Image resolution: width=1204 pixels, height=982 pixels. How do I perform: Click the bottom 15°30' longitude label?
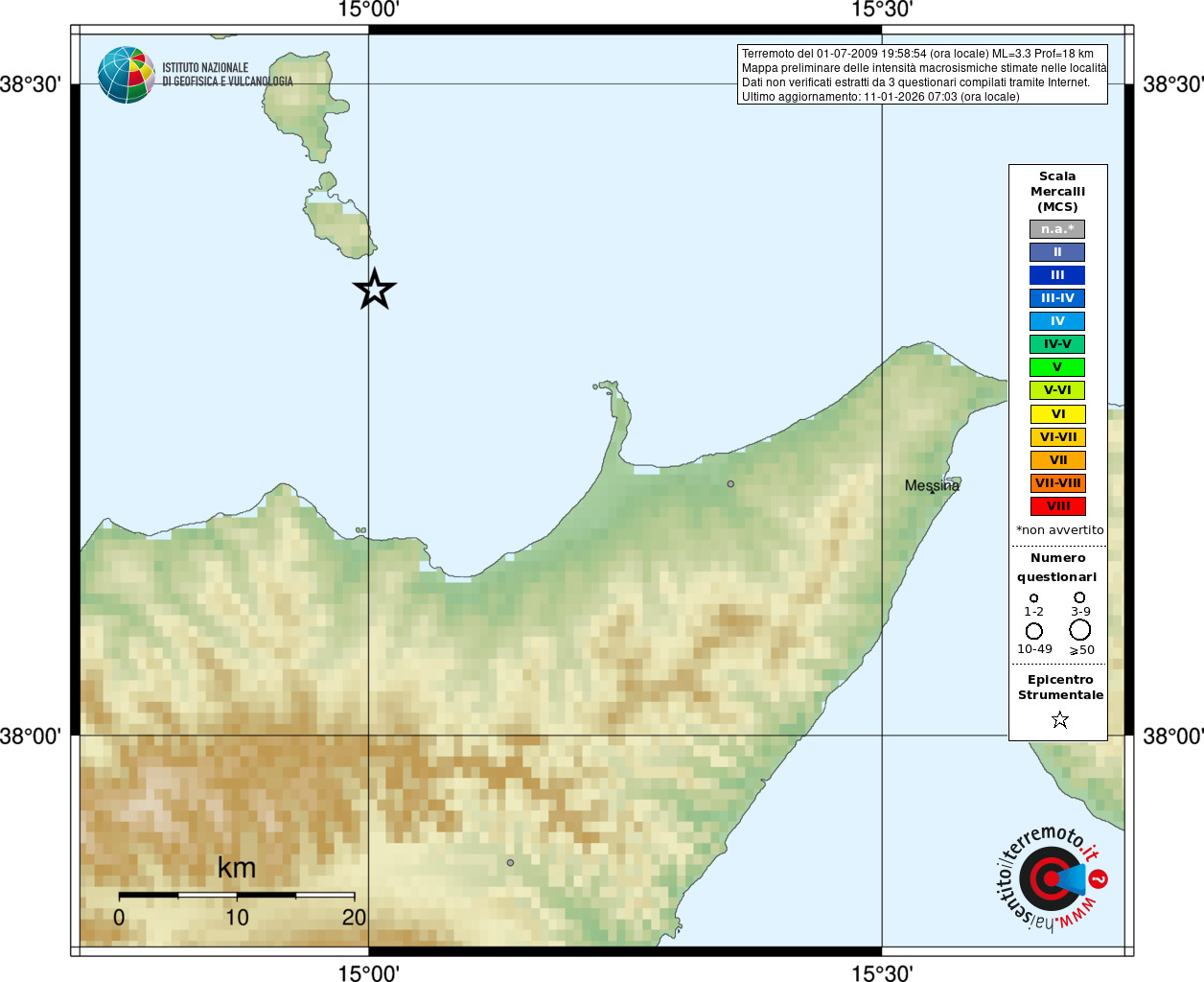[882, 972]
